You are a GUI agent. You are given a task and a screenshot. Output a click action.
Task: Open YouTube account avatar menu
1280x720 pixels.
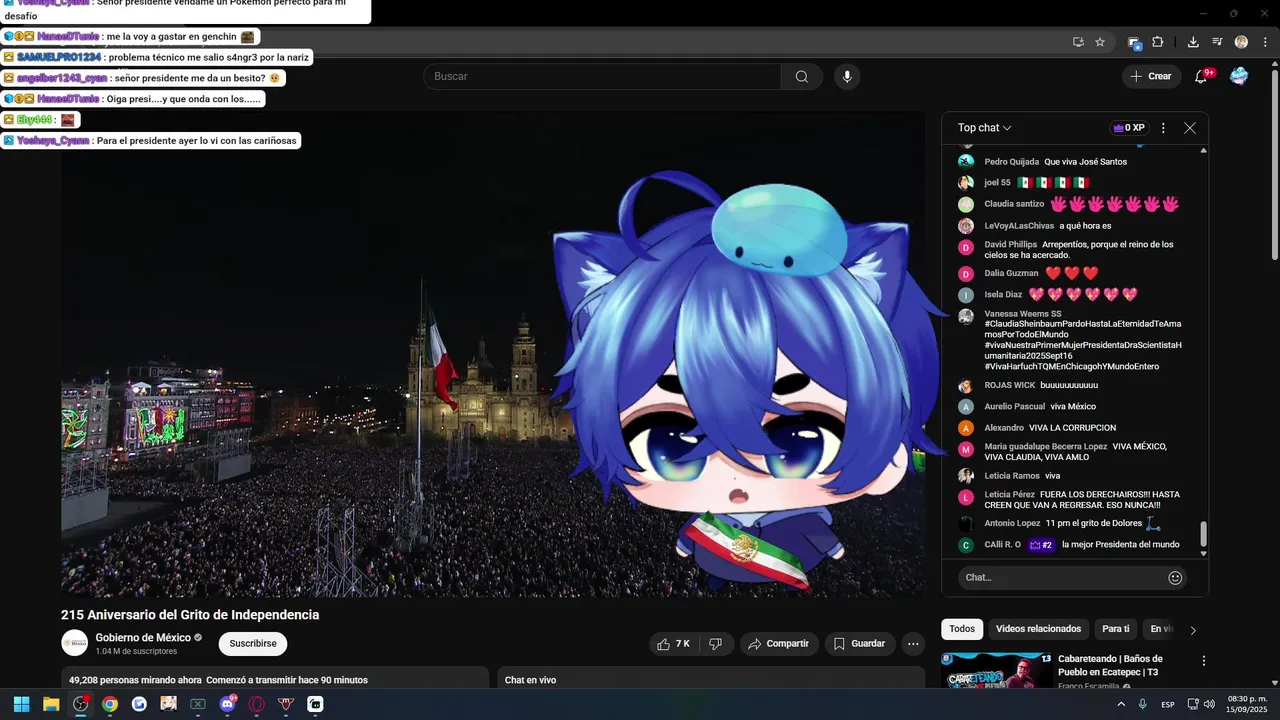(1239, 76)
